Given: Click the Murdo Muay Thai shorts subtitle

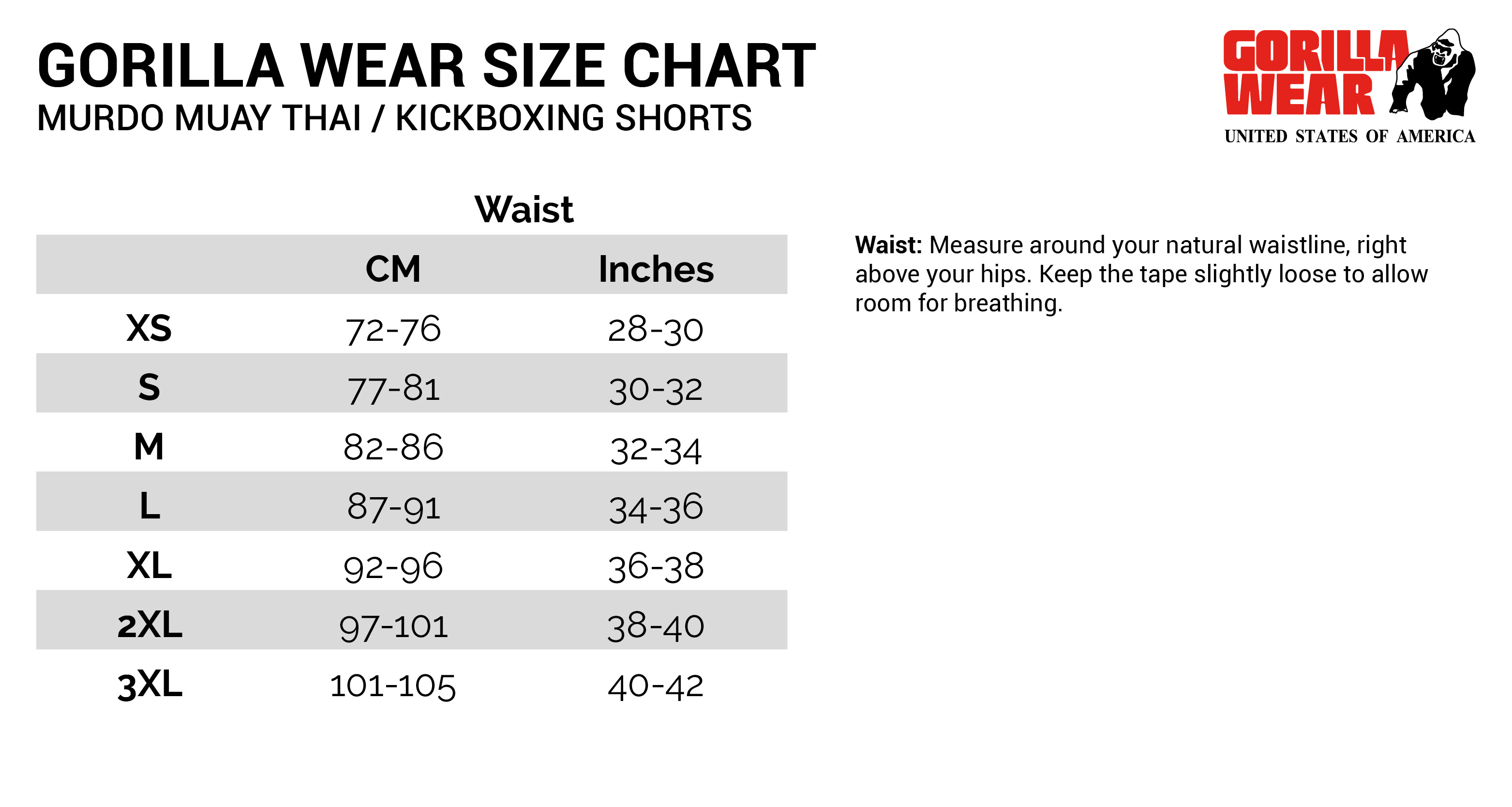Looking at the screenshot, I should point(394,118).
